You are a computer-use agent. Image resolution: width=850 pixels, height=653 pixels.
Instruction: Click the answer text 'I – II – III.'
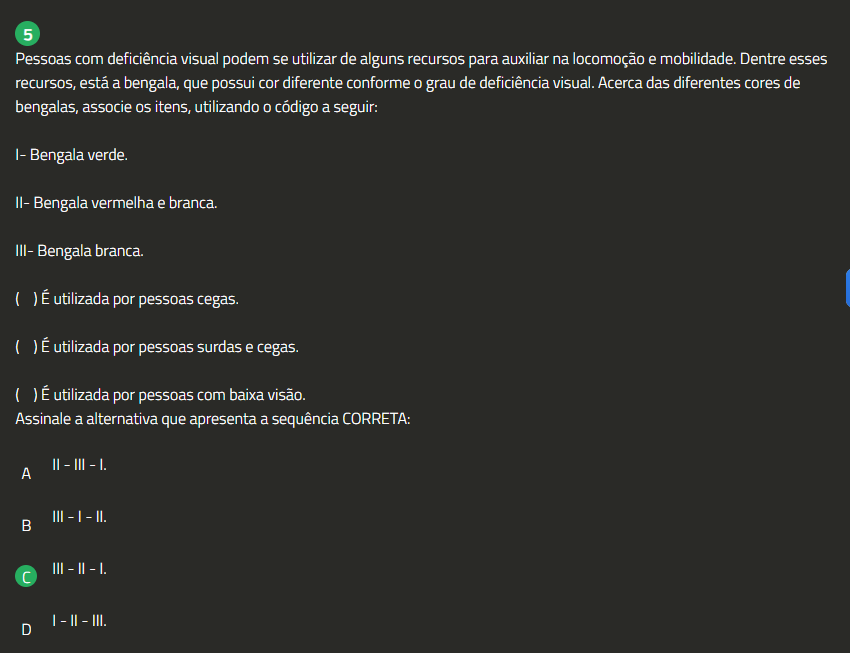79,621
